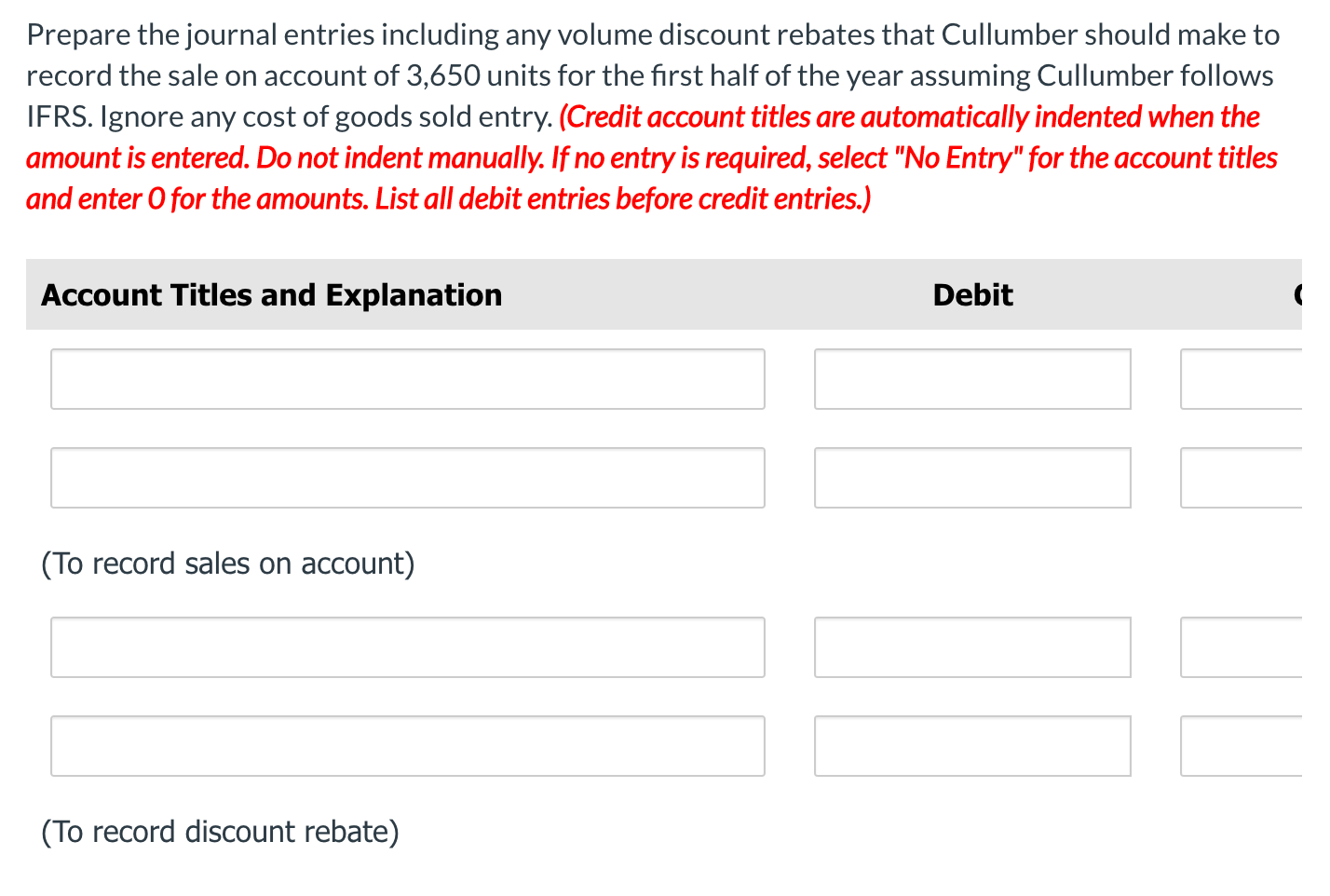The height and width of the screenshot is (896, 1330).
Task: Click the 'Account Titles and Explanation' header
Action: coord(271,294)
